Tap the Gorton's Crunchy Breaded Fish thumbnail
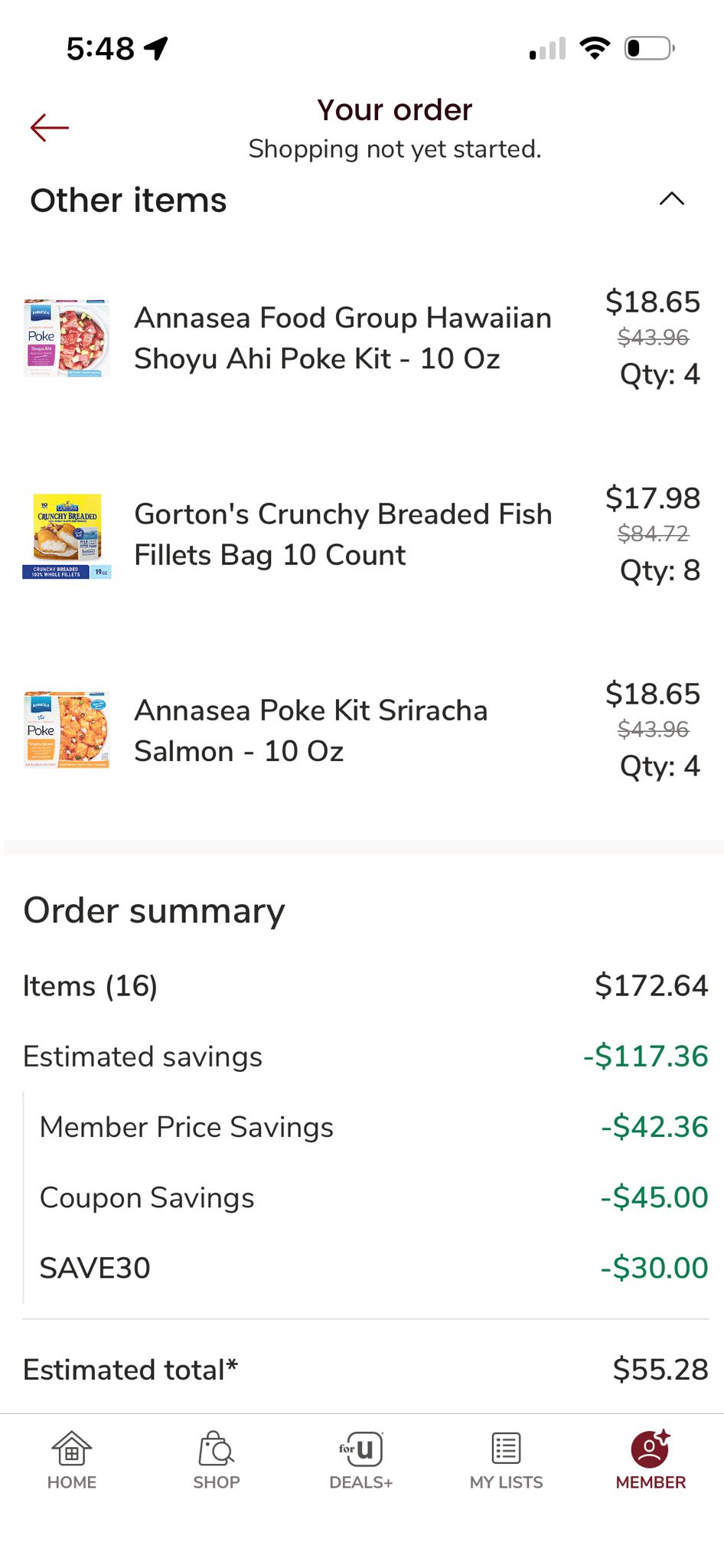The height and width of the screenshot is (1568, 724). (x=67, y=535)
